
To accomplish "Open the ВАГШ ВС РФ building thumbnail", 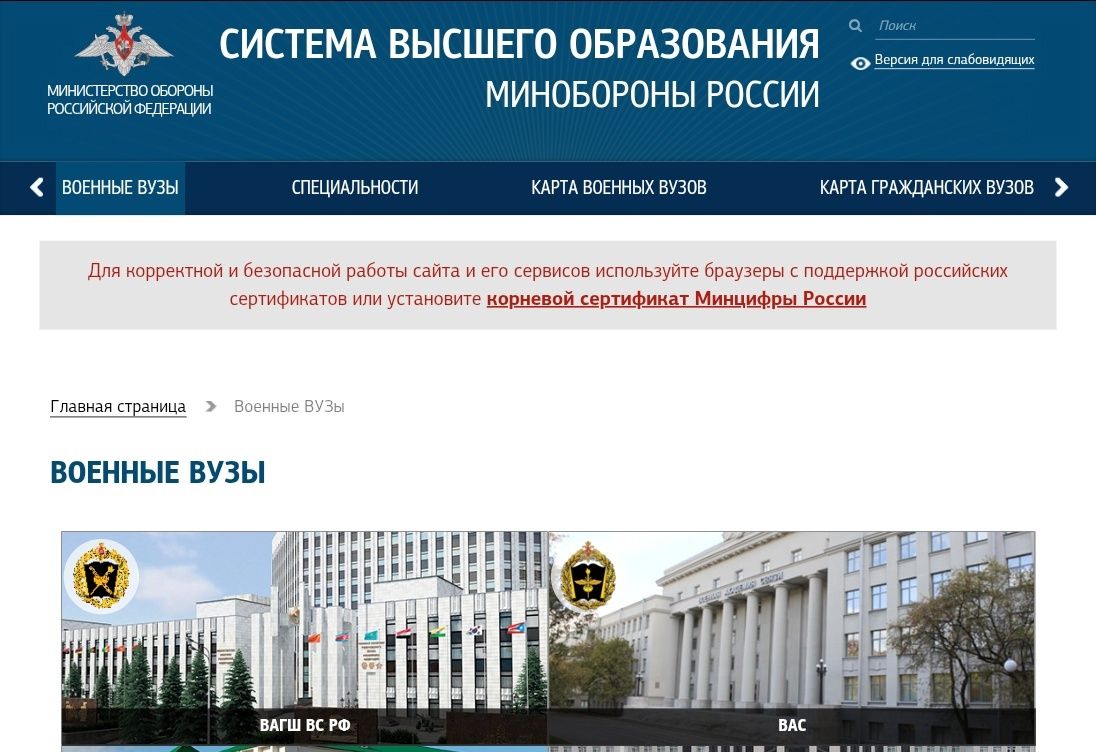I will (305, 638).
